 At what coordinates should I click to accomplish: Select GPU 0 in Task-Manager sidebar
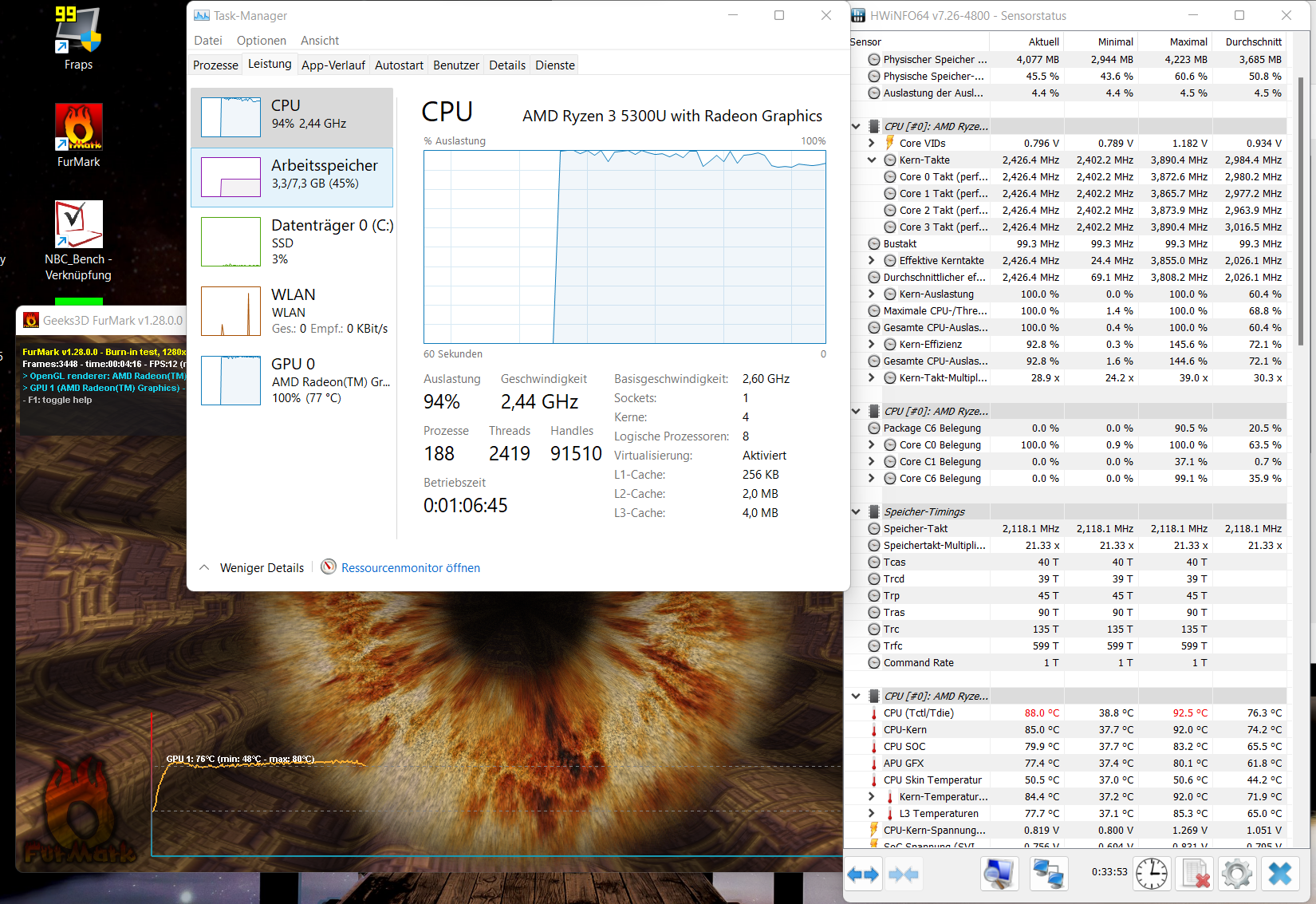[292, 381]
